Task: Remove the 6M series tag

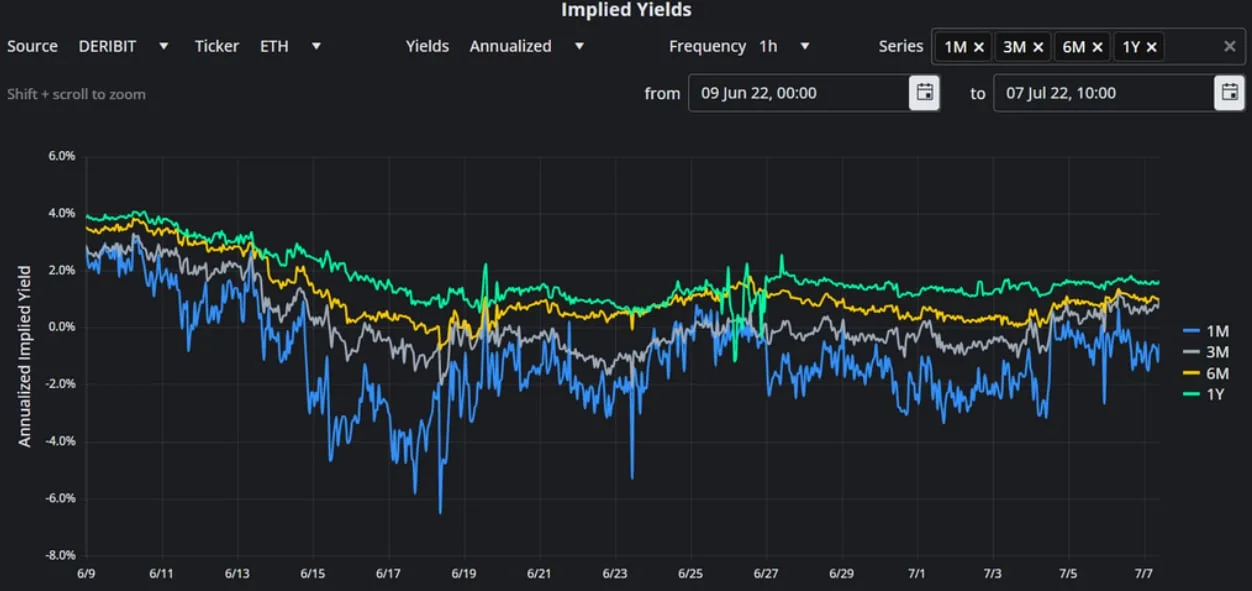Action: point(1097,47)
